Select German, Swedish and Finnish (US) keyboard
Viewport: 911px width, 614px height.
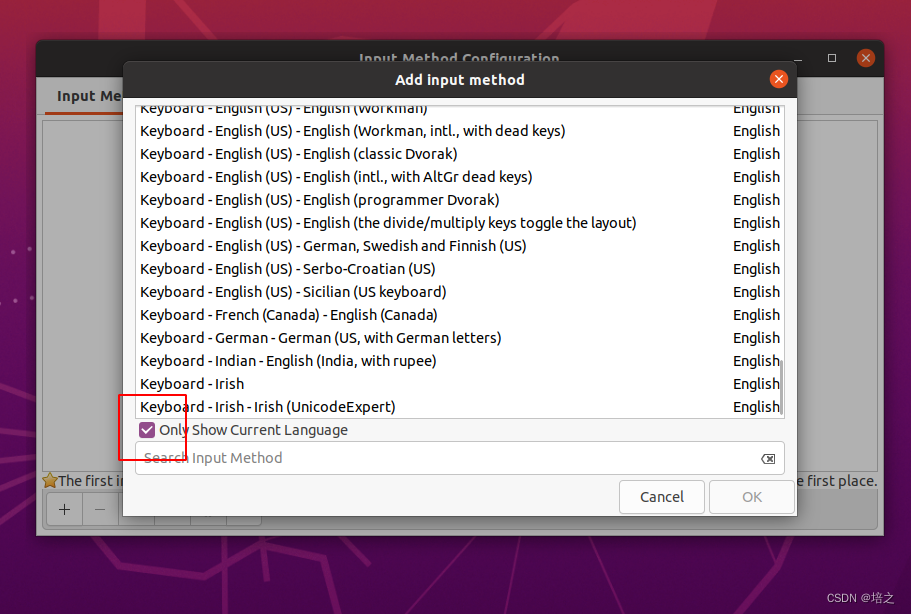pos(460,246)
